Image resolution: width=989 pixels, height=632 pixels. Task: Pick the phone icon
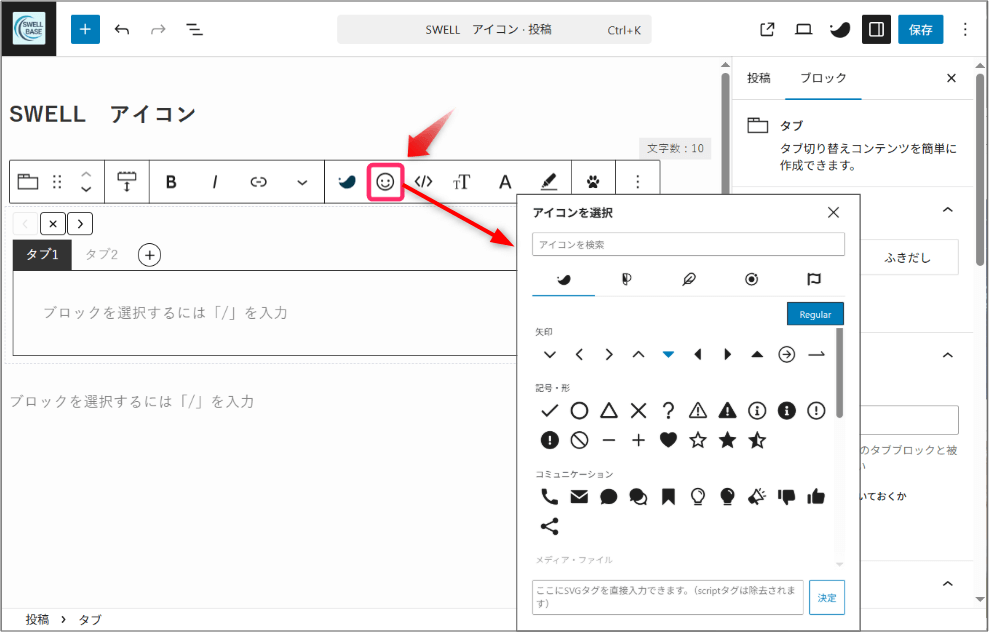coord(549,497)
